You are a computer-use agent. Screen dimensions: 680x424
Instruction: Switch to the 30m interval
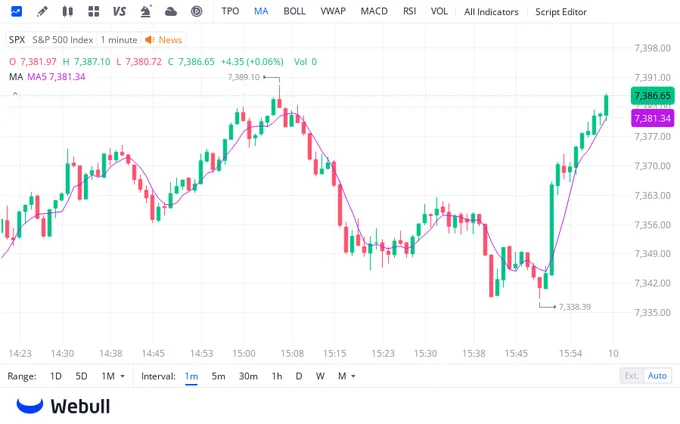[248, 376]
